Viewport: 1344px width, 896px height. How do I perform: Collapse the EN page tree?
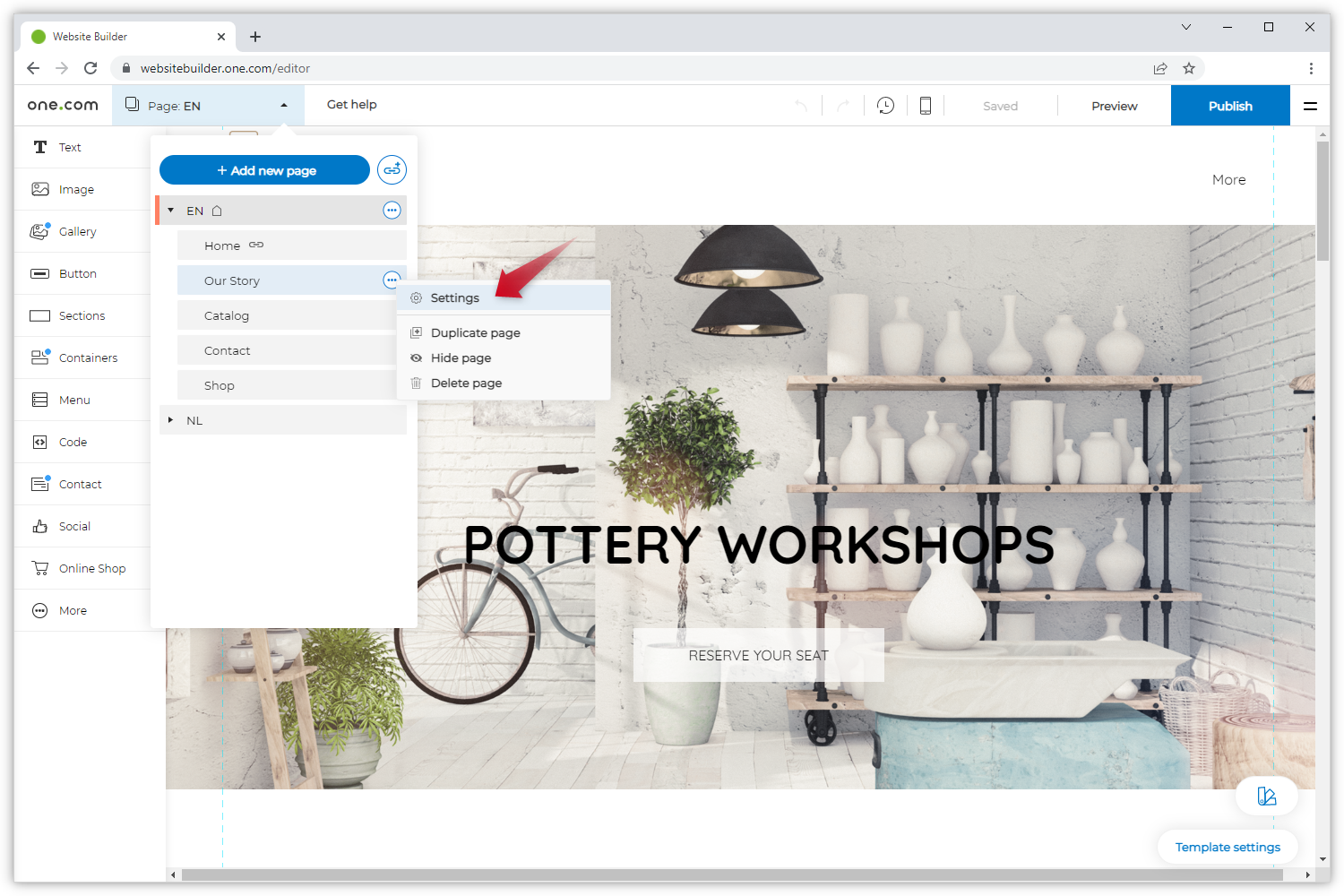pos(171,211)
